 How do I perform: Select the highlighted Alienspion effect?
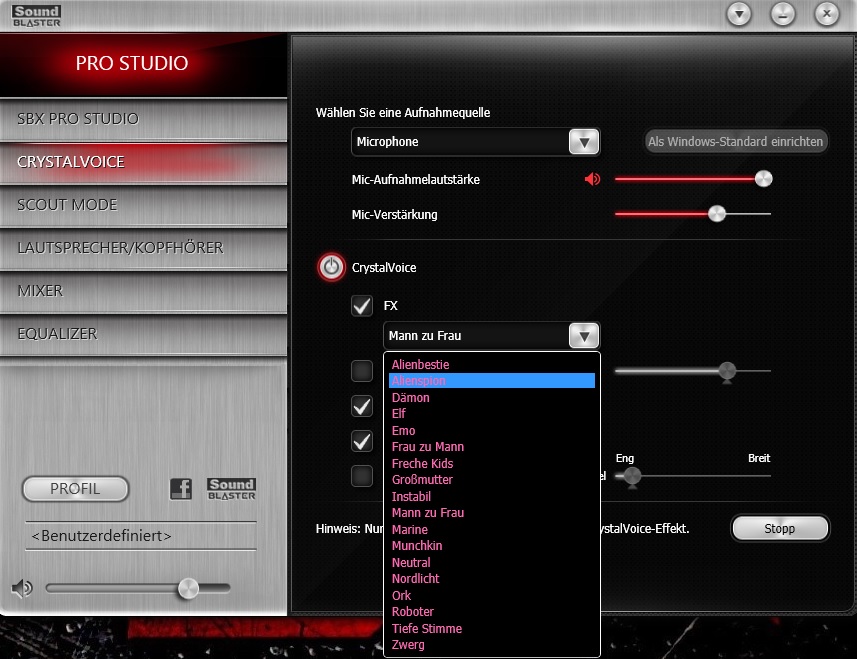492,381
